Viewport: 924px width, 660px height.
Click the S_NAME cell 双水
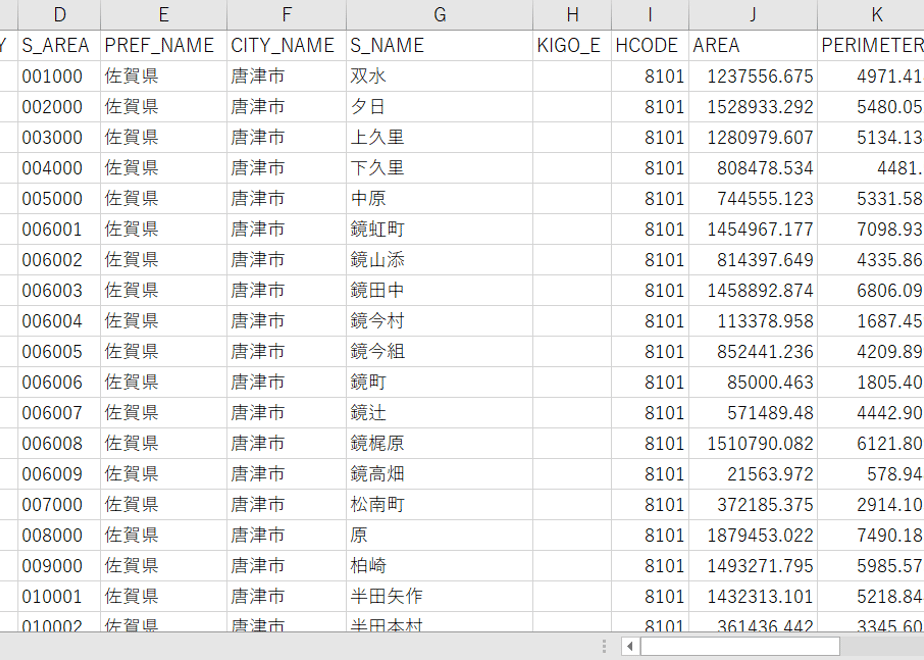(x=440, y=76)
